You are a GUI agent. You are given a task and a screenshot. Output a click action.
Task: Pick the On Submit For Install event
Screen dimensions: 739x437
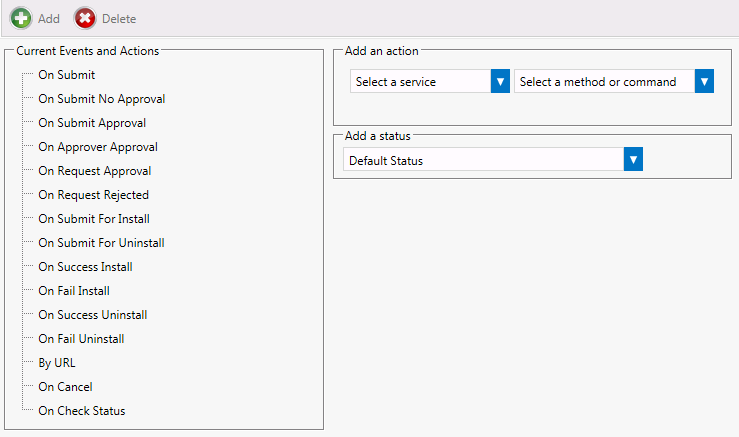pyautogui.click(x=94, y=219)
